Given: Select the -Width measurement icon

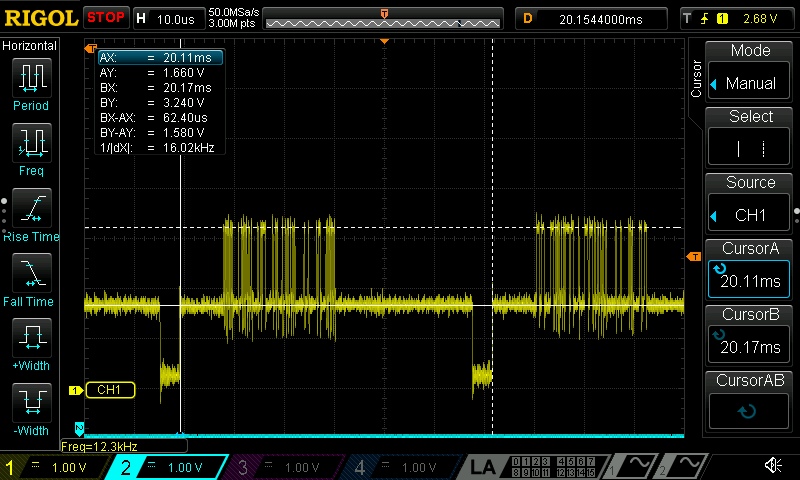Looking at the screenshot, I should pos(31,409).
